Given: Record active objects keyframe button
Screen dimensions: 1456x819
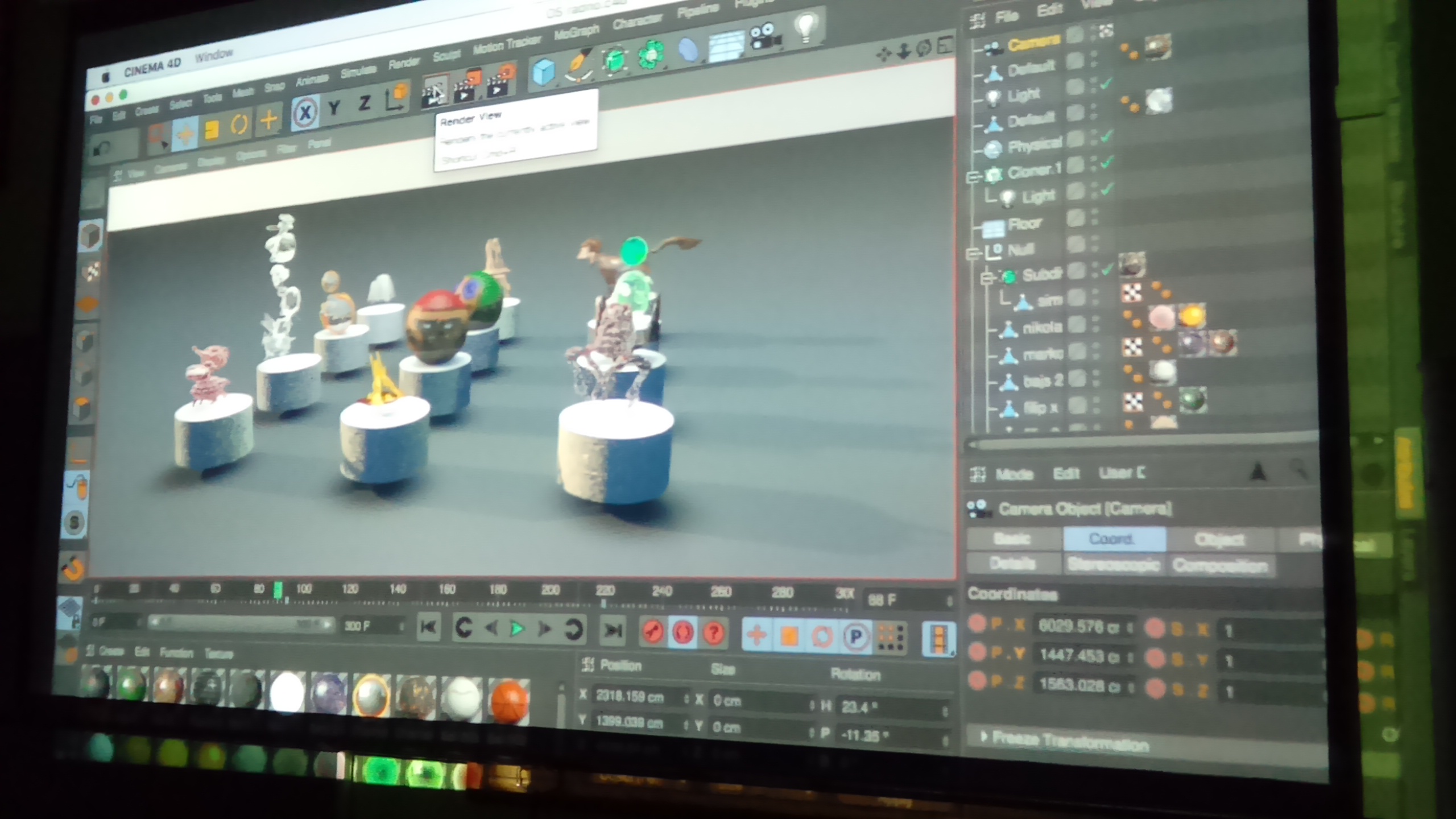Looking at the screenshot, I should tap(653, 631).
